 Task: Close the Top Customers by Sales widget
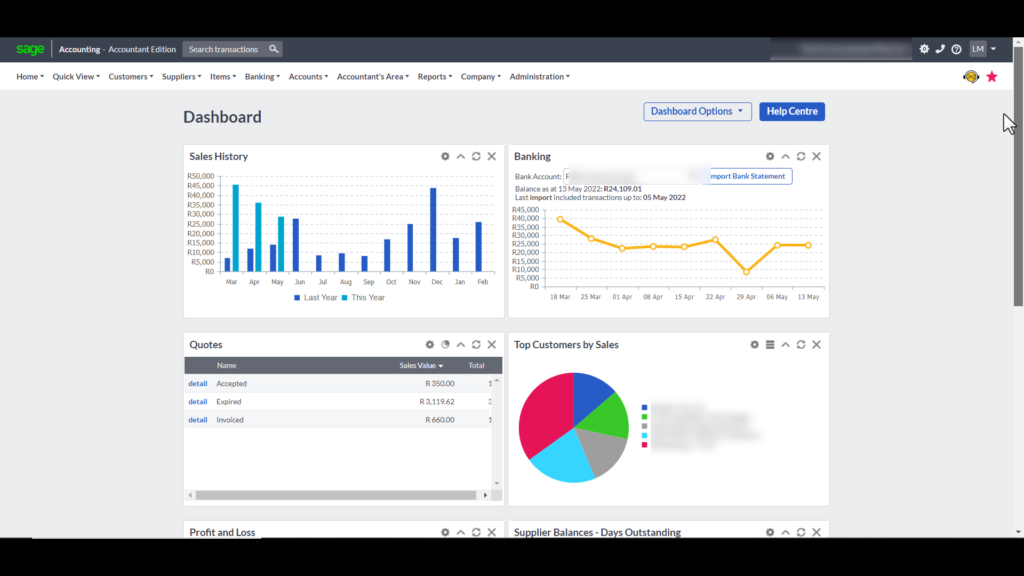(x=816, y=345)
